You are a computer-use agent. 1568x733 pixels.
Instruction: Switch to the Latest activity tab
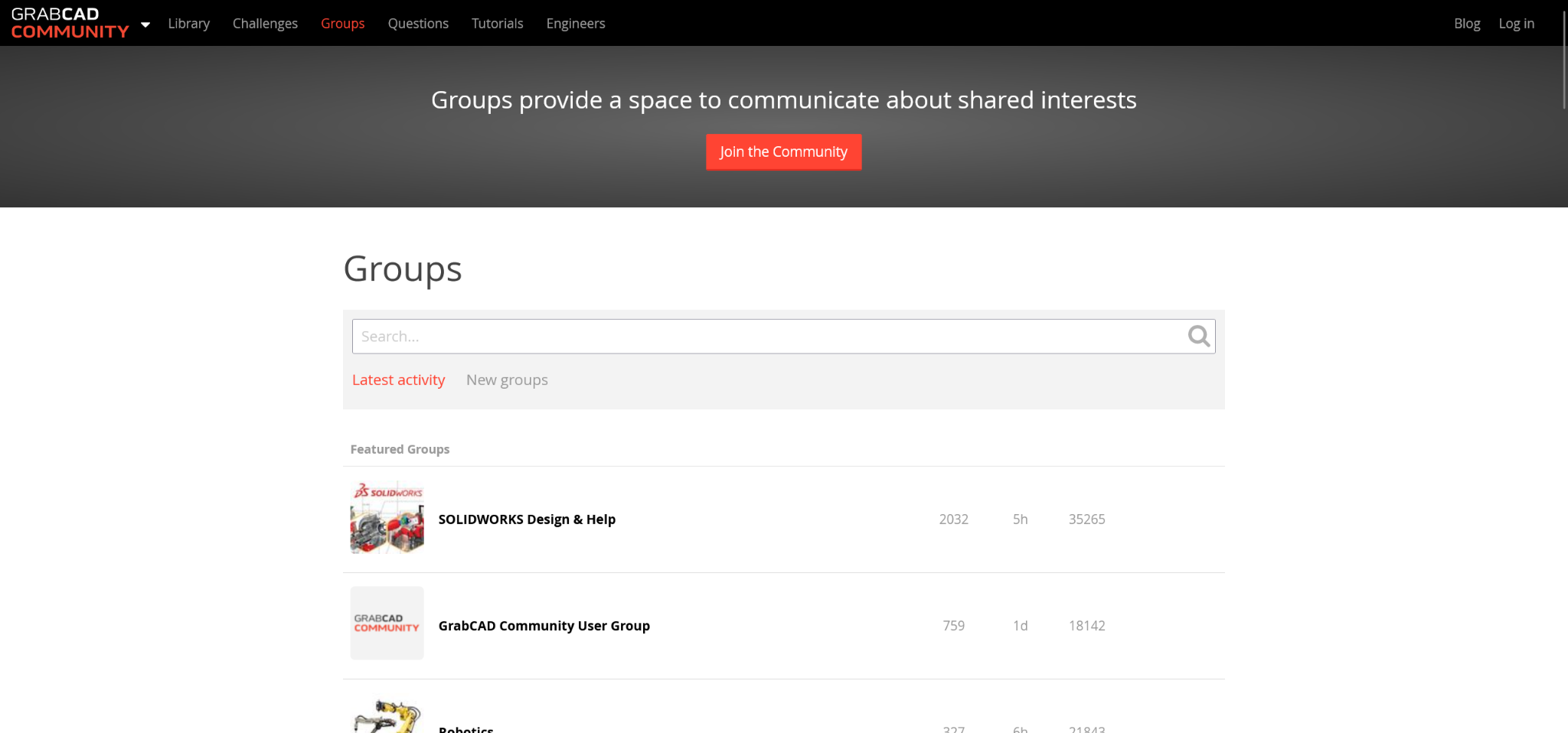click(x=398, y=380)
